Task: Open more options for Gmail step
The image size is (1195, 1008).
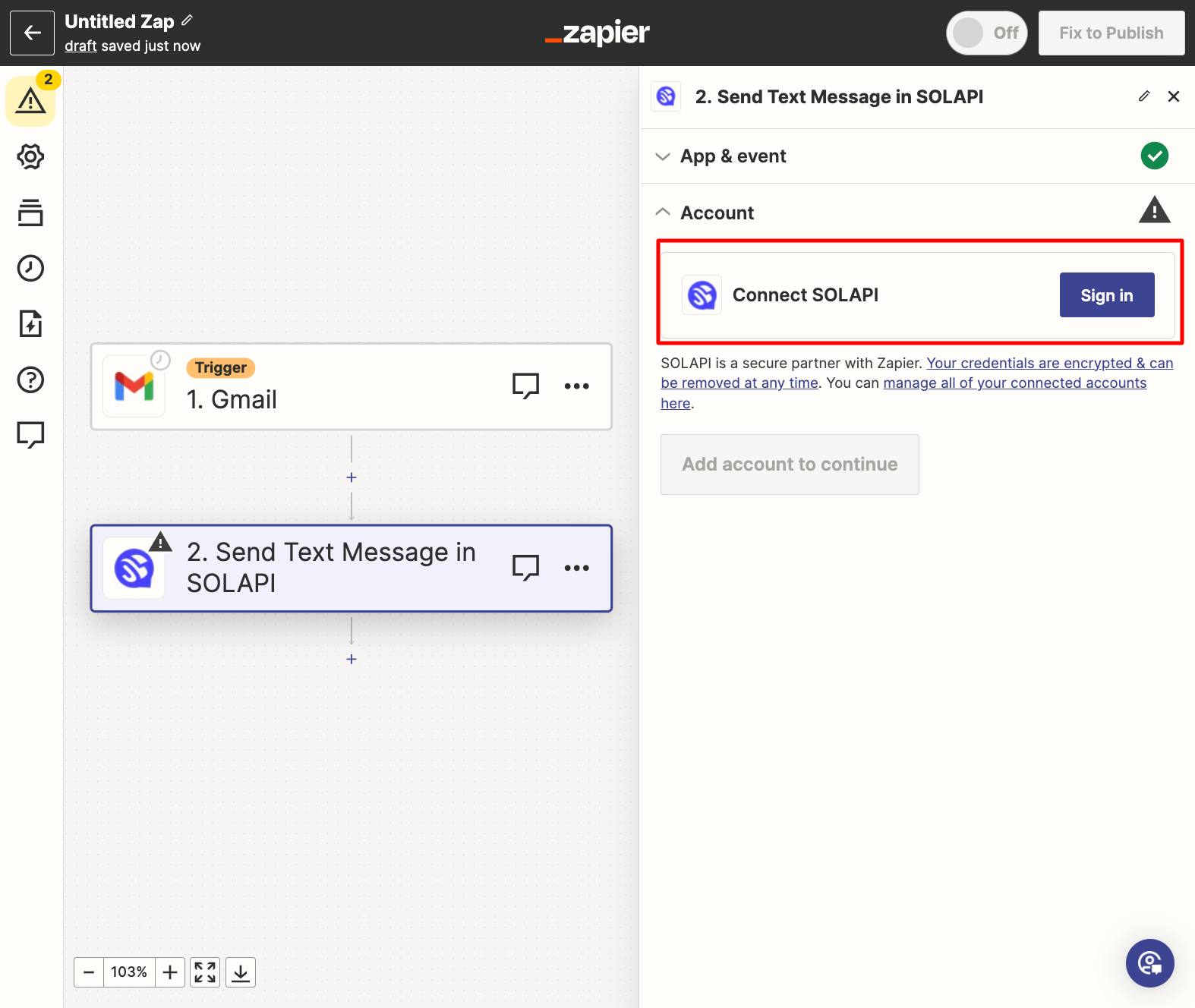Action: [577, 386]
